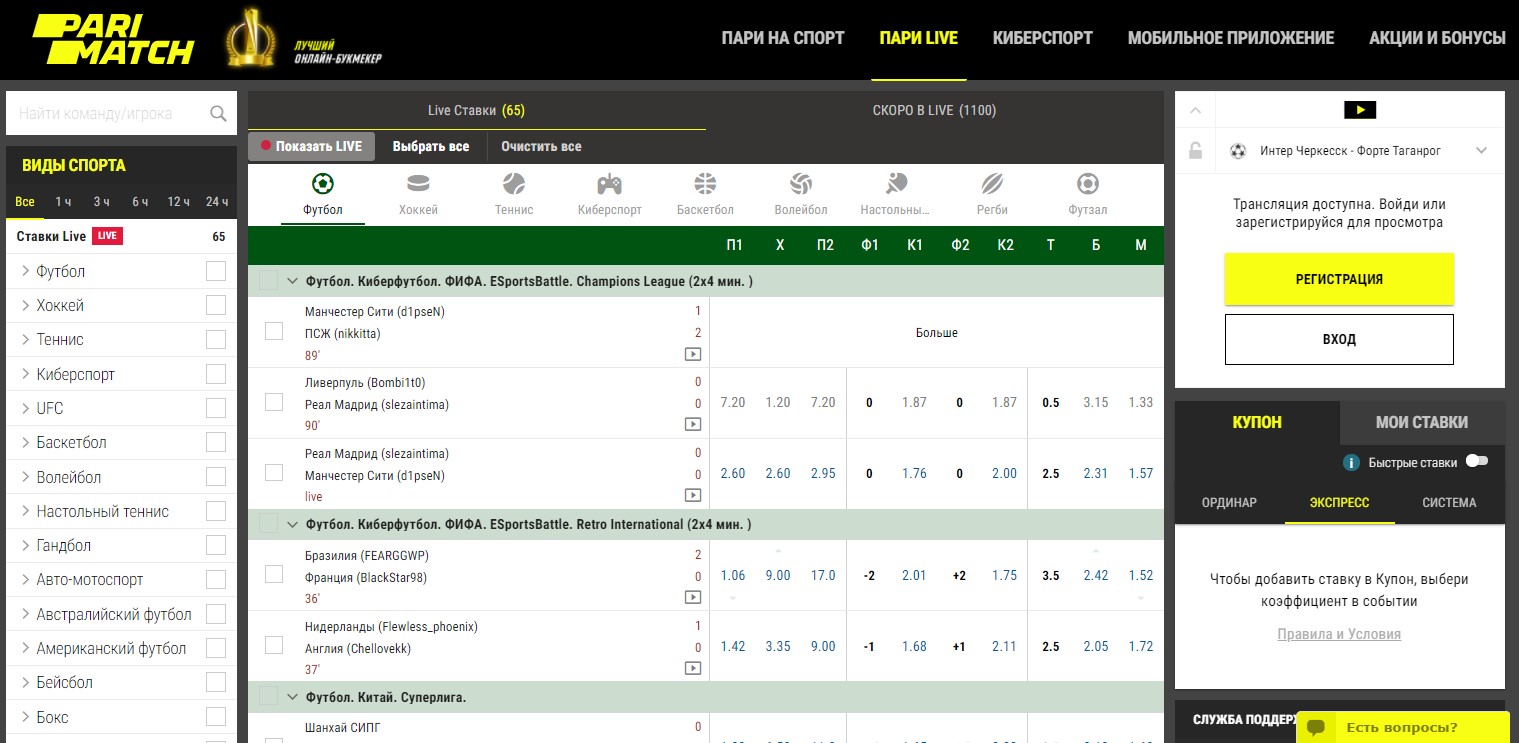The height and width of the screenshot is (743, 1519).
Task: Select the Tennis ball icon
Action: point(514,184)
